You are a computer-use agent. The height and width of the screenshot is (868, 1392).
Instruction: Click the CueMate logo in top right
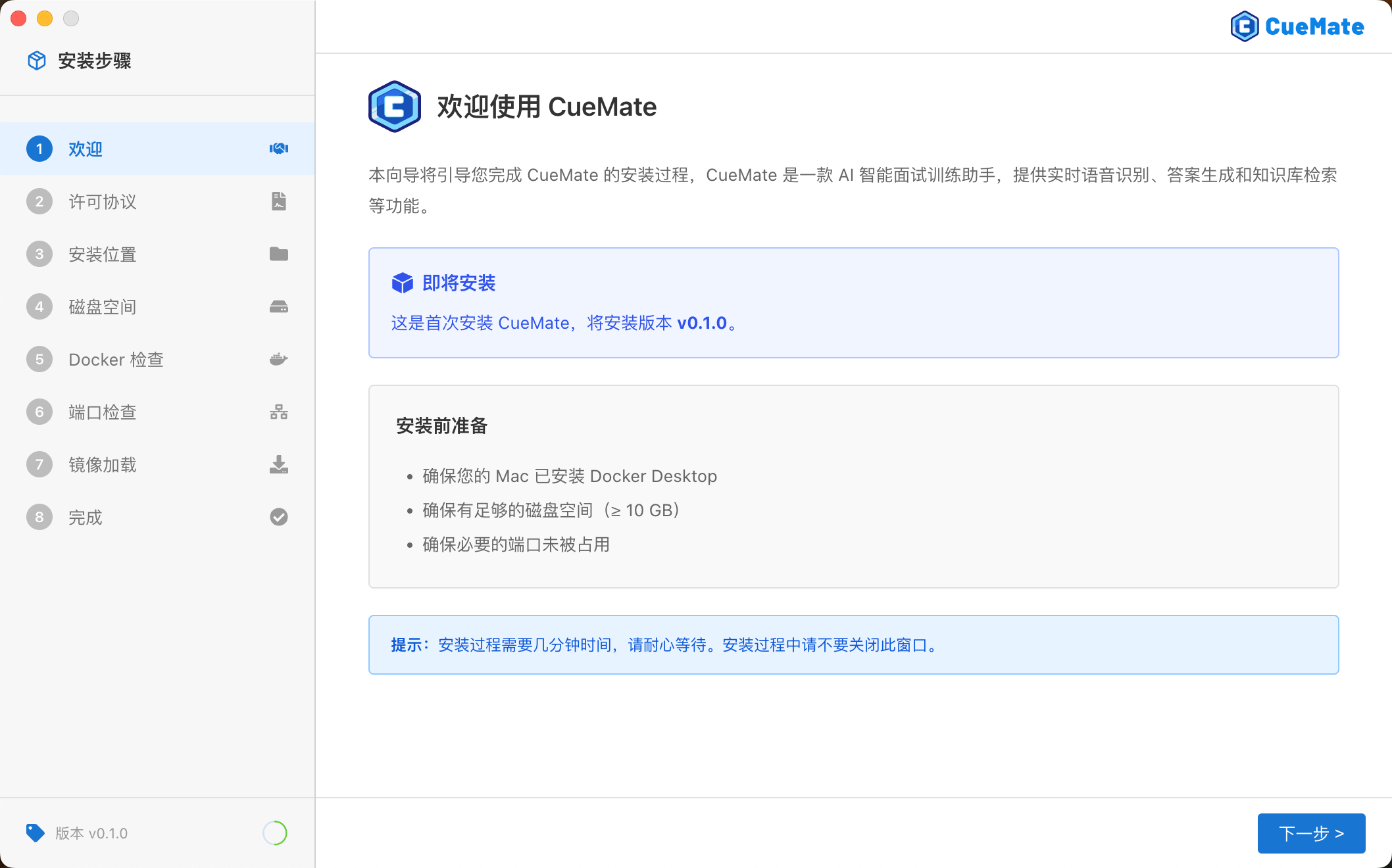click(1297, 26)
